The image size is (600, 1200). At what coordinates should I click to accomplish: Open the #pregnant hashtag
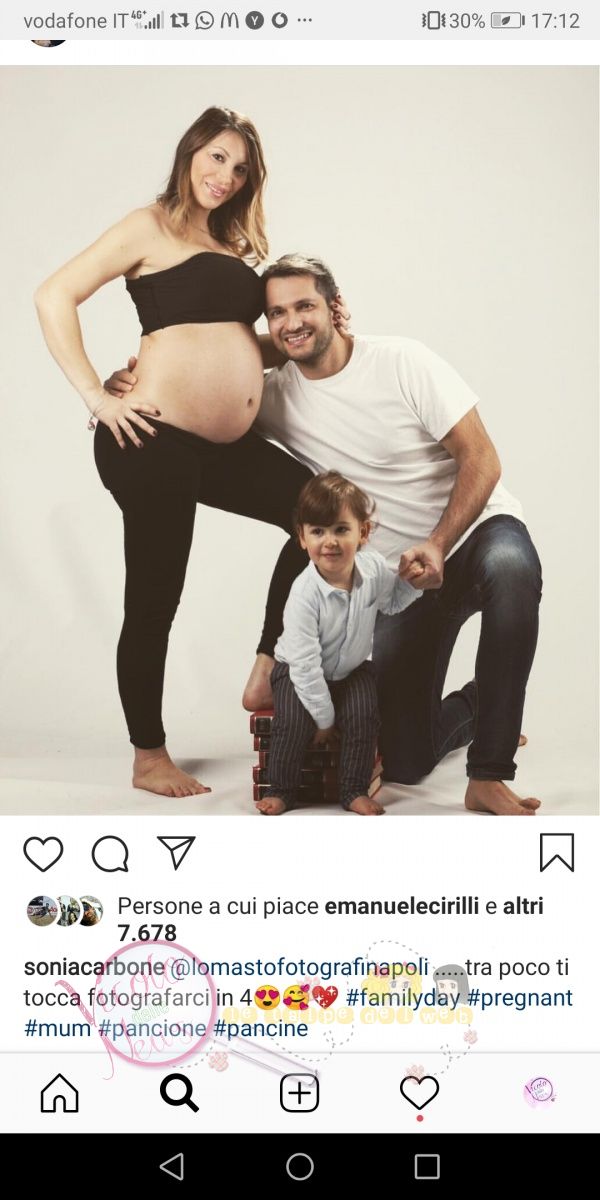[x=520, y=998]
